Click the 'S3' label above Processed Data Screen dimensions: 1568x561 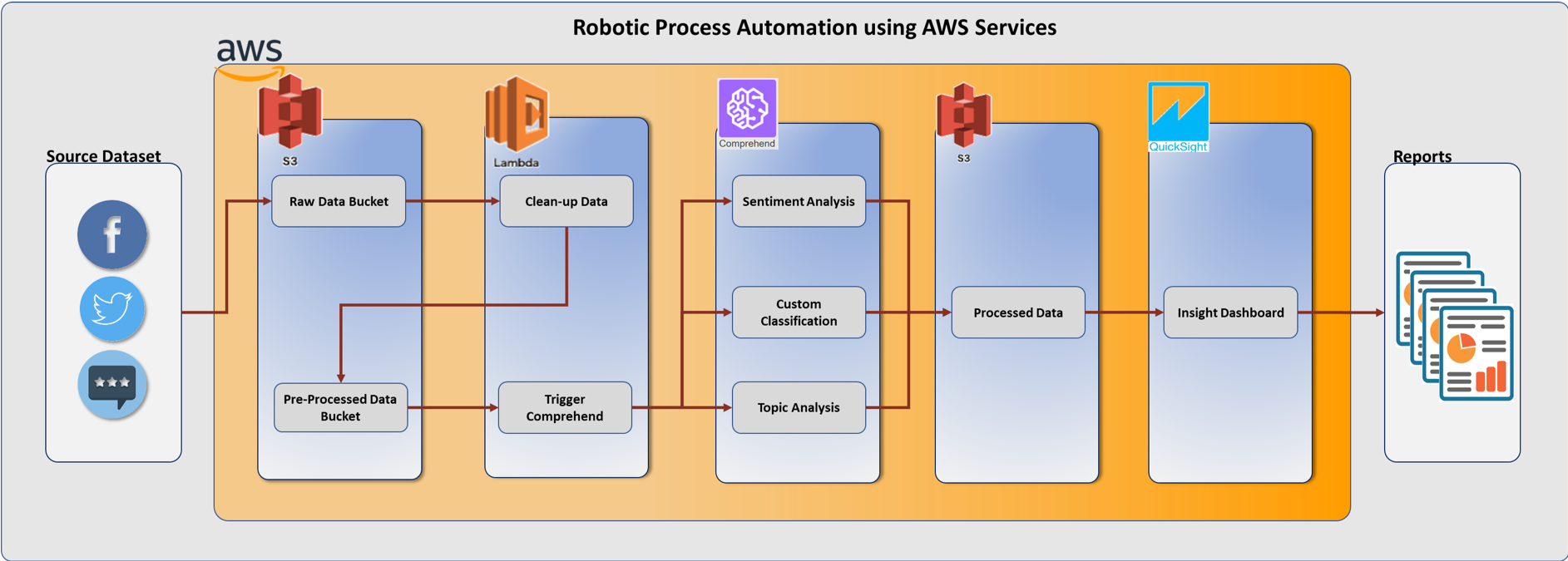(963, 158)
